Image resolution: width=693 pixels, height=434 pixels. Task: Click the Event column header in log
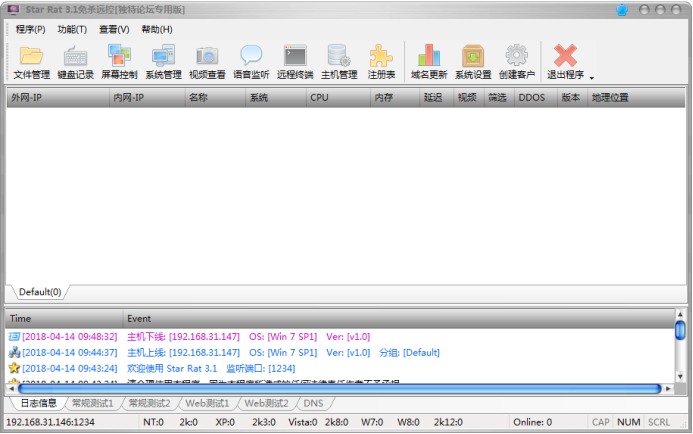(x=399, y=319)
